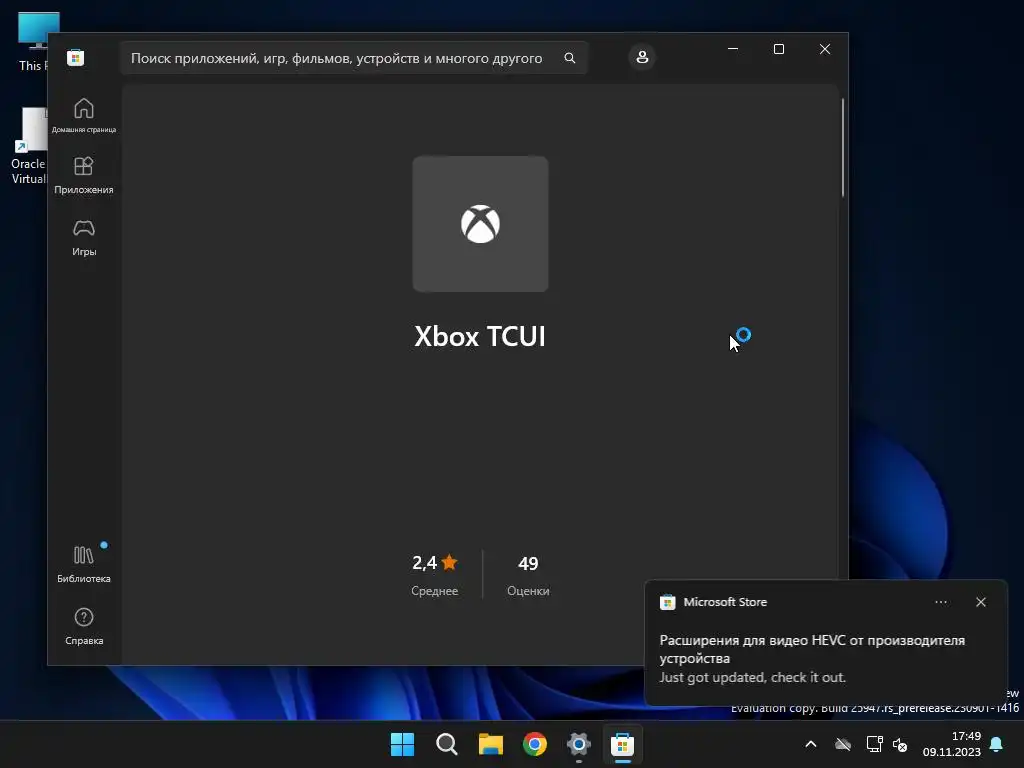
Task: Launch Google Chrome from taskbar
Action: pos(535,744)
